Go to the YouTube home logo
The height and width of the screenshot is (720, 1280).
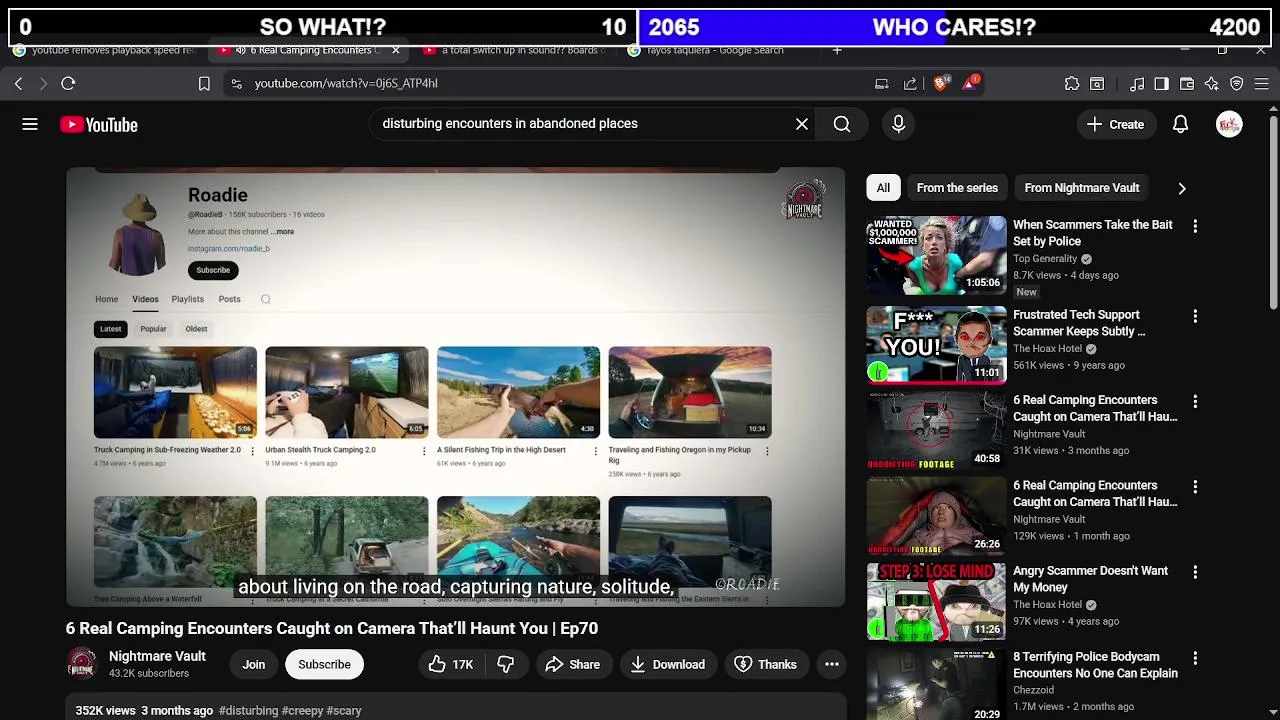point(98,124)
